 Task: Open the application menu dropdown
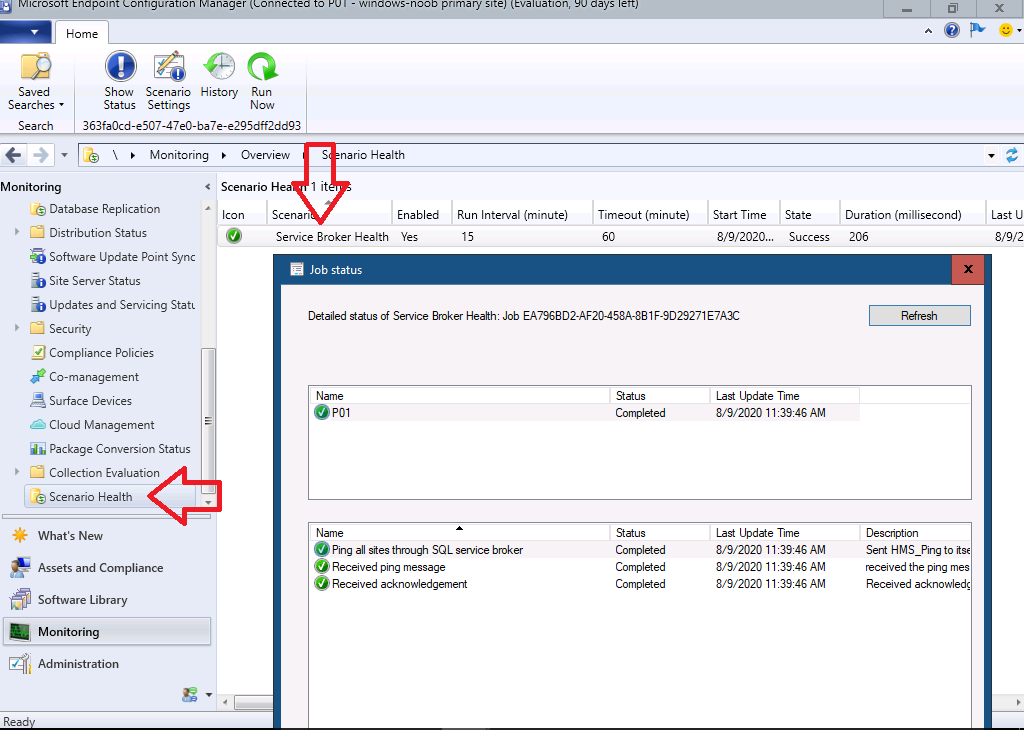(26, 32)
